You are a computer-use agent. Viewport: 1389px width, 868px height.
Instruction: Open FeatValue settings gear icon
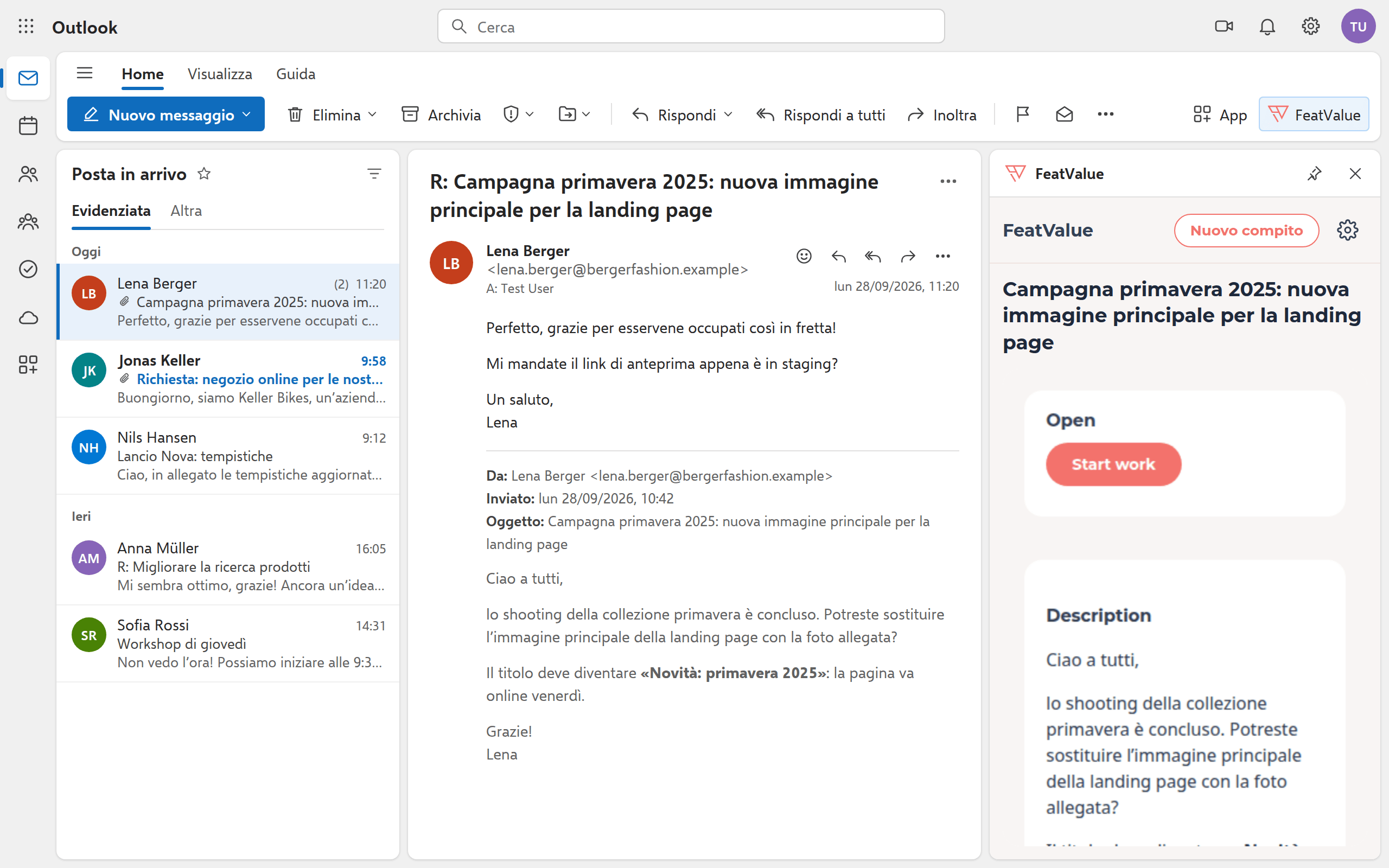point(1347,230)
